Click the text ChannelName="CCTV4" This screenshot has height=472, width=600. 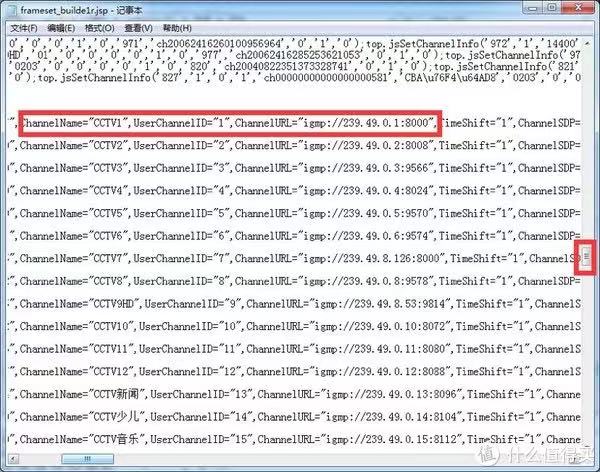pos(74,191)
